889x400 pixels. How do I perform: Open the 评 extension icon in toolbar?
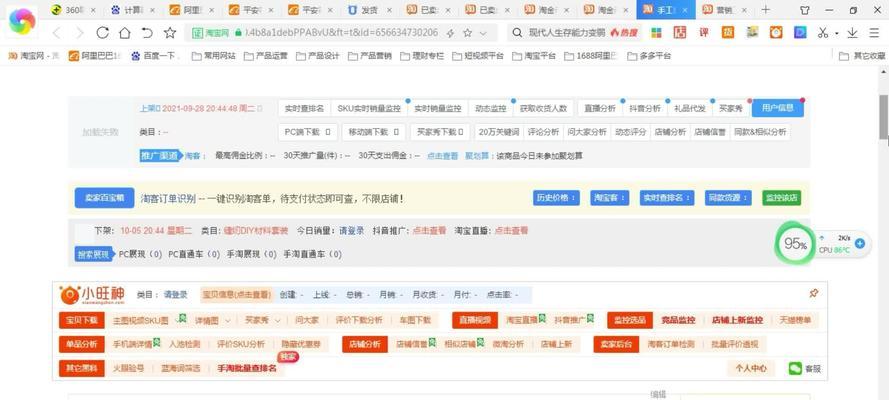[704, 33]
